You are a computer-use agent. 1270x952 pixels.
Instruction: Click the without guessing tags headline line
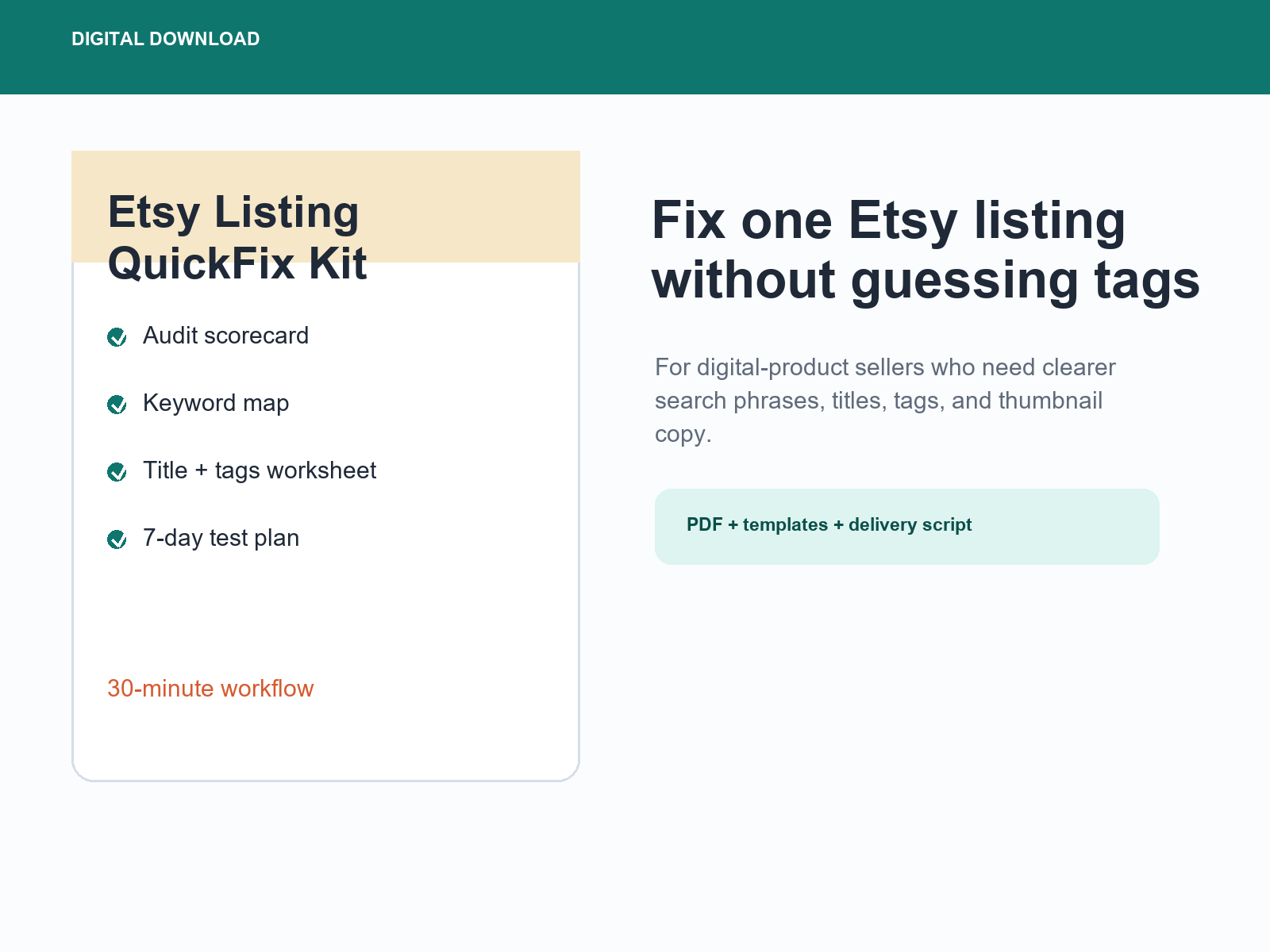(x=926, y=280)
